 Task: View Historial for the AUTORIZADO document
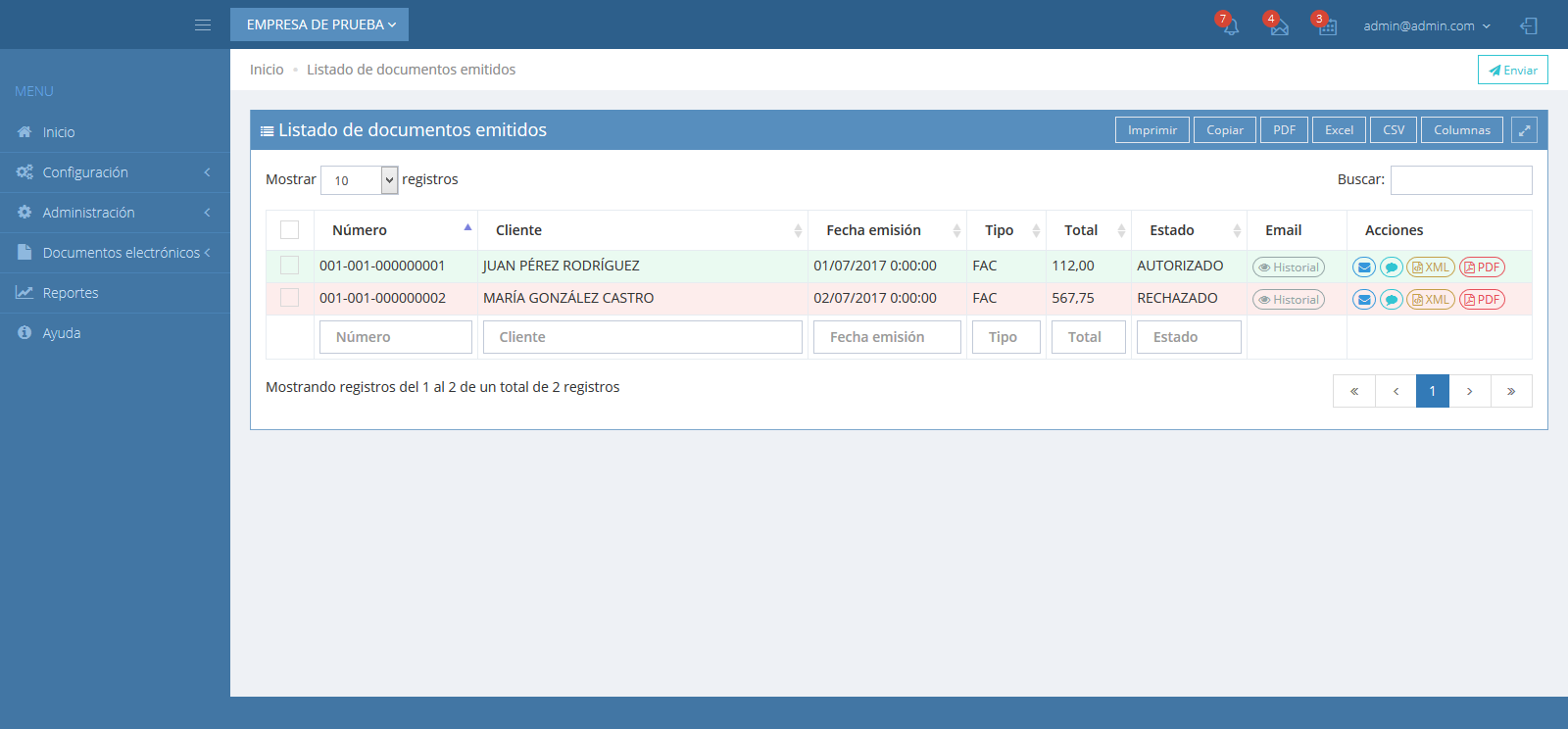point(1289,267)
